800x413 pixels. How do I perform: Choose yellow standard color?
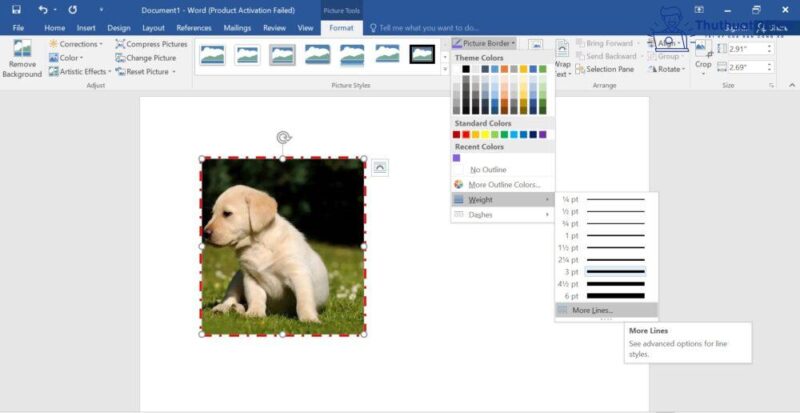coord(485,135)
